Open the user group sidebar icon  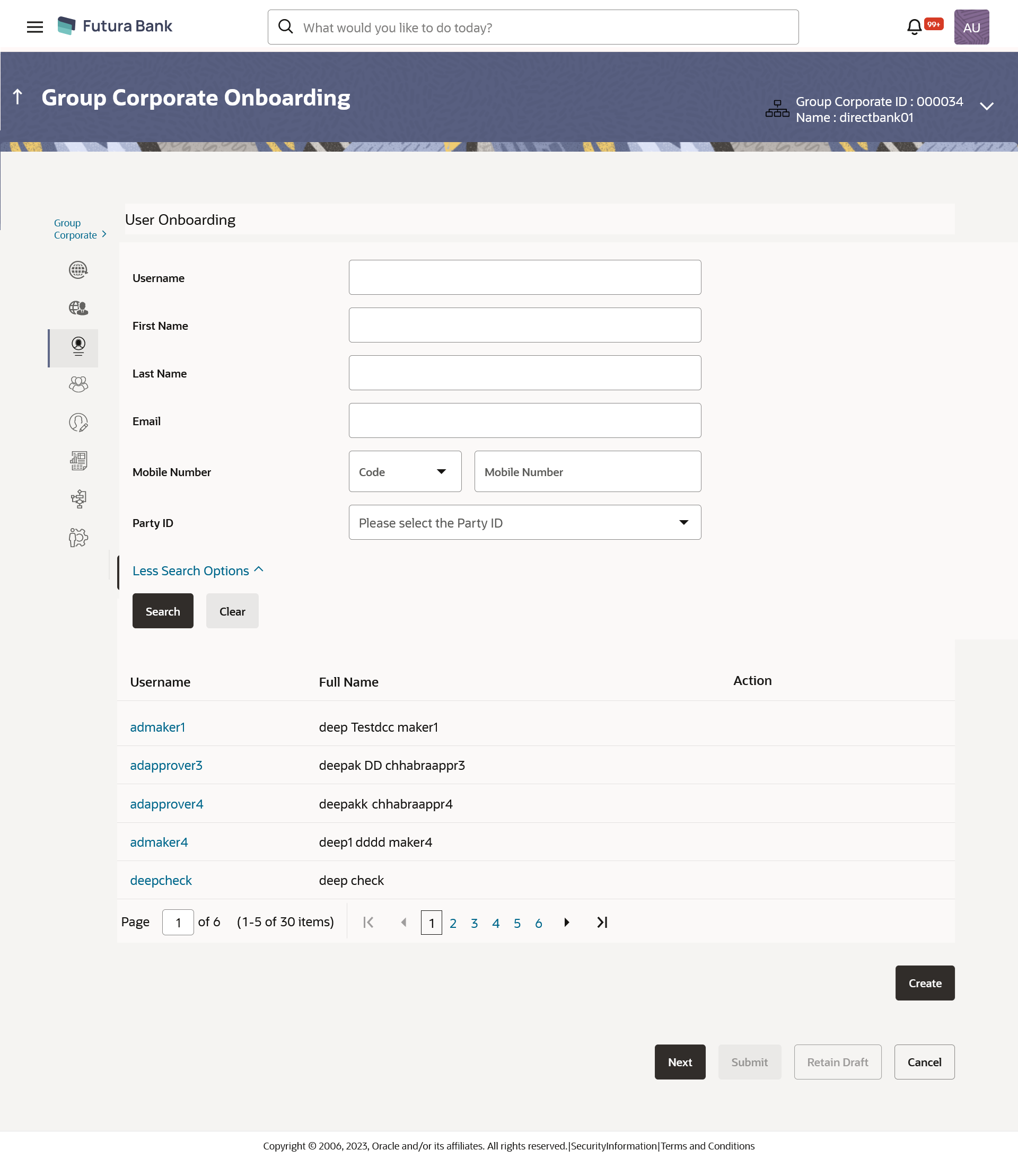78,384
